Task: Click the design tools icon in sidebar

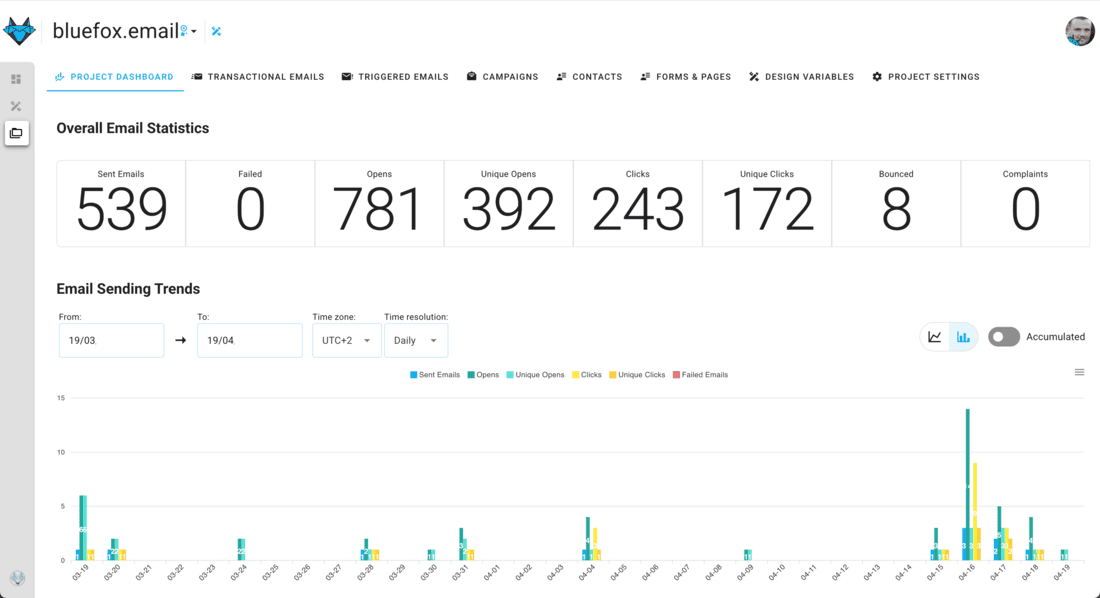Action: [16, 106]
